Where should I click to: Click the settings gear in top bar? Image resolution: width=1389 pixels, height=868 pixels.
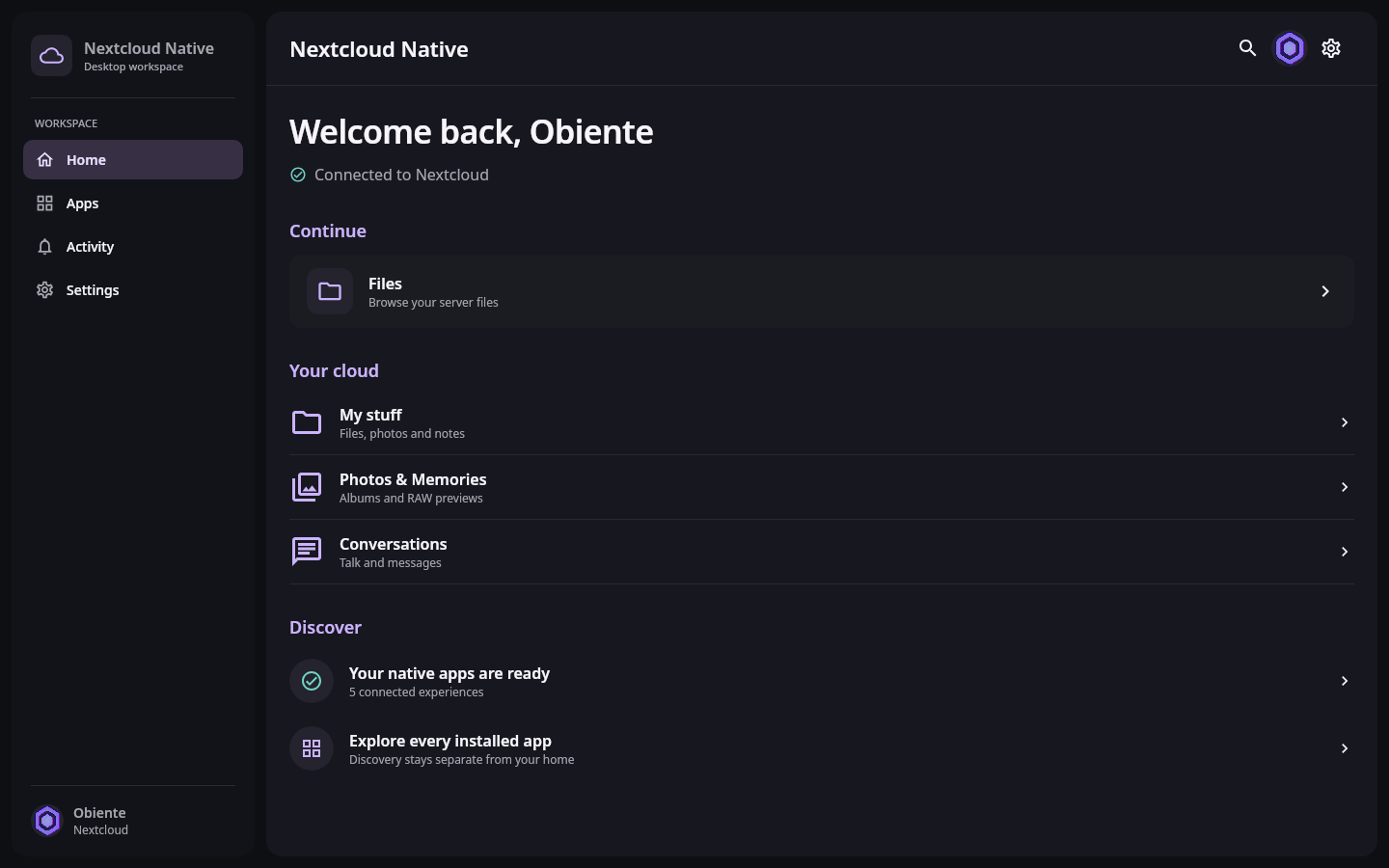click(1331, 48)
